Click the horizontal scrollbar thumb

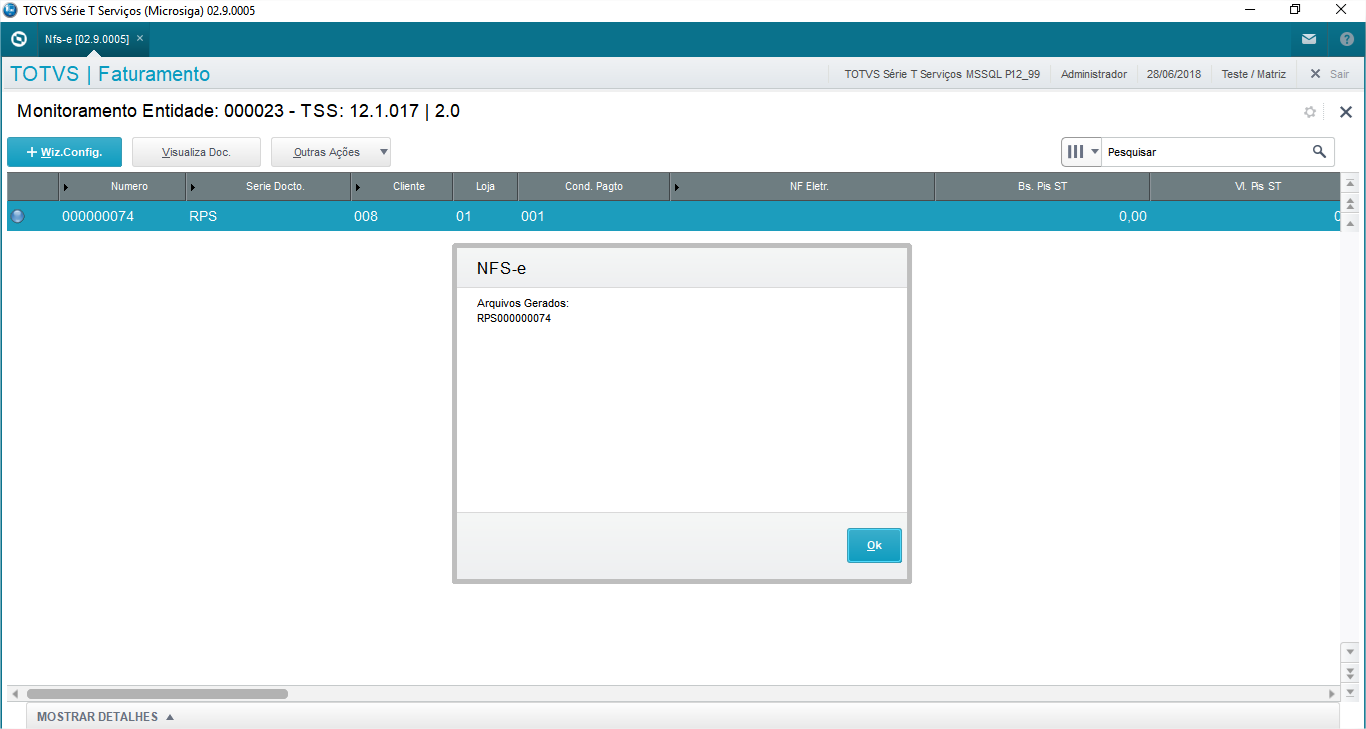pyautogui.click(x=157, y=693)
